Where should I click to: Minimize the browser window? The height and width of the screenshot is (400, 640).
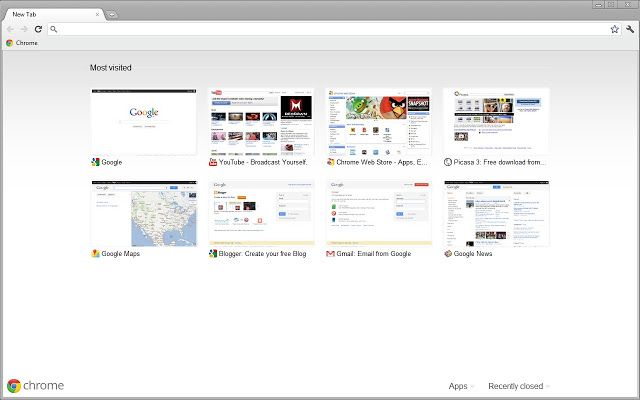pyautogui.click(x=598, y=4)
